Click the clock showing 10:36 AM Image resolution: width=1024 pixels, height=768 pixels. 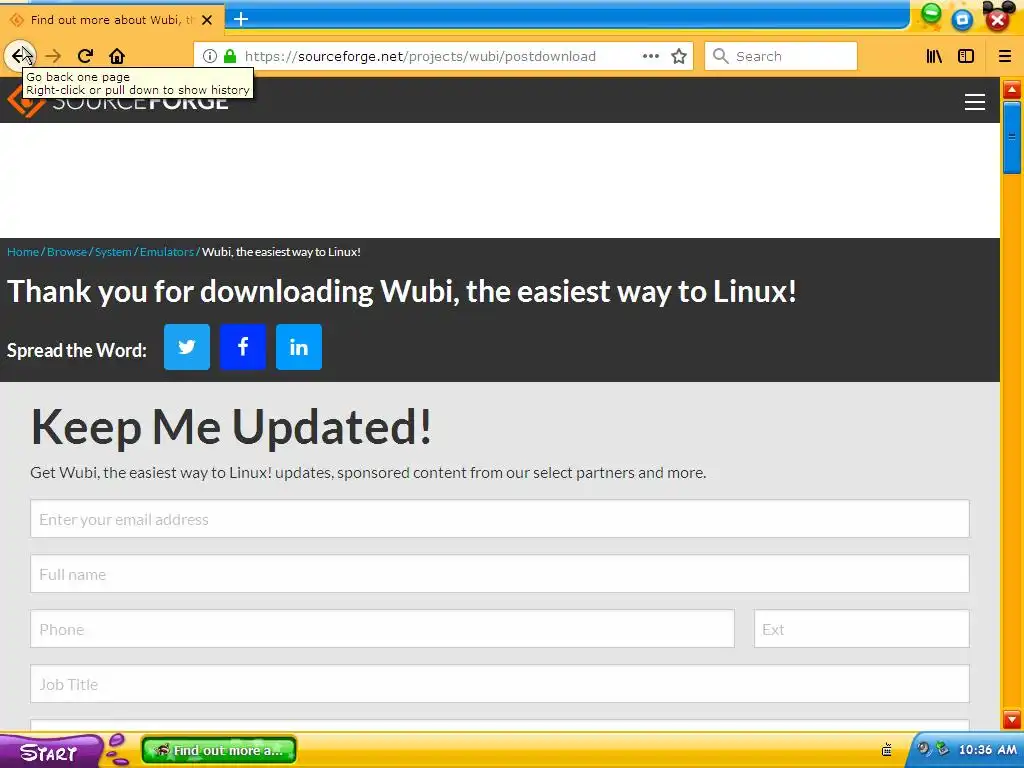(x=987, y=750)
